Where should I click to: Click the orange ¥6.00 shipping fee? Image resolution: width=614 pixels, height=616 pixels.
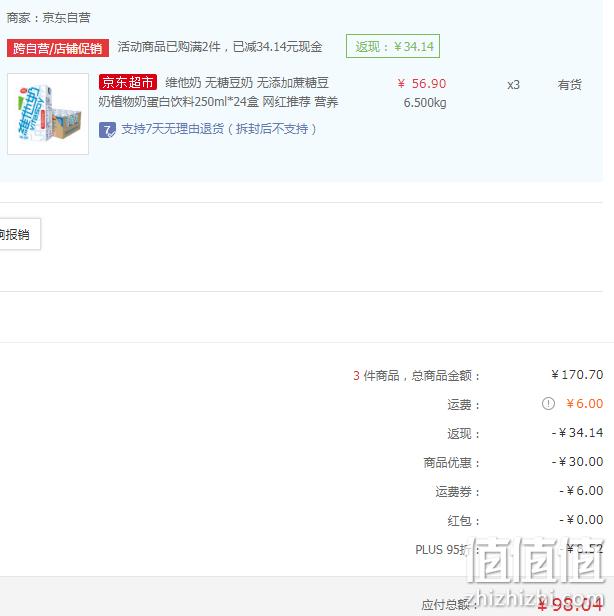pyautogui.click(x=585, y=403)
